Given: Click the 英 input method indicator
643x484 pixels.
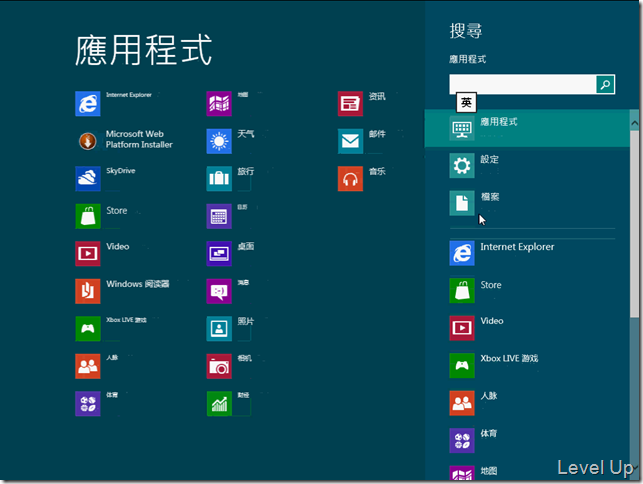Looking at the screenshot, I should point(466,103).
